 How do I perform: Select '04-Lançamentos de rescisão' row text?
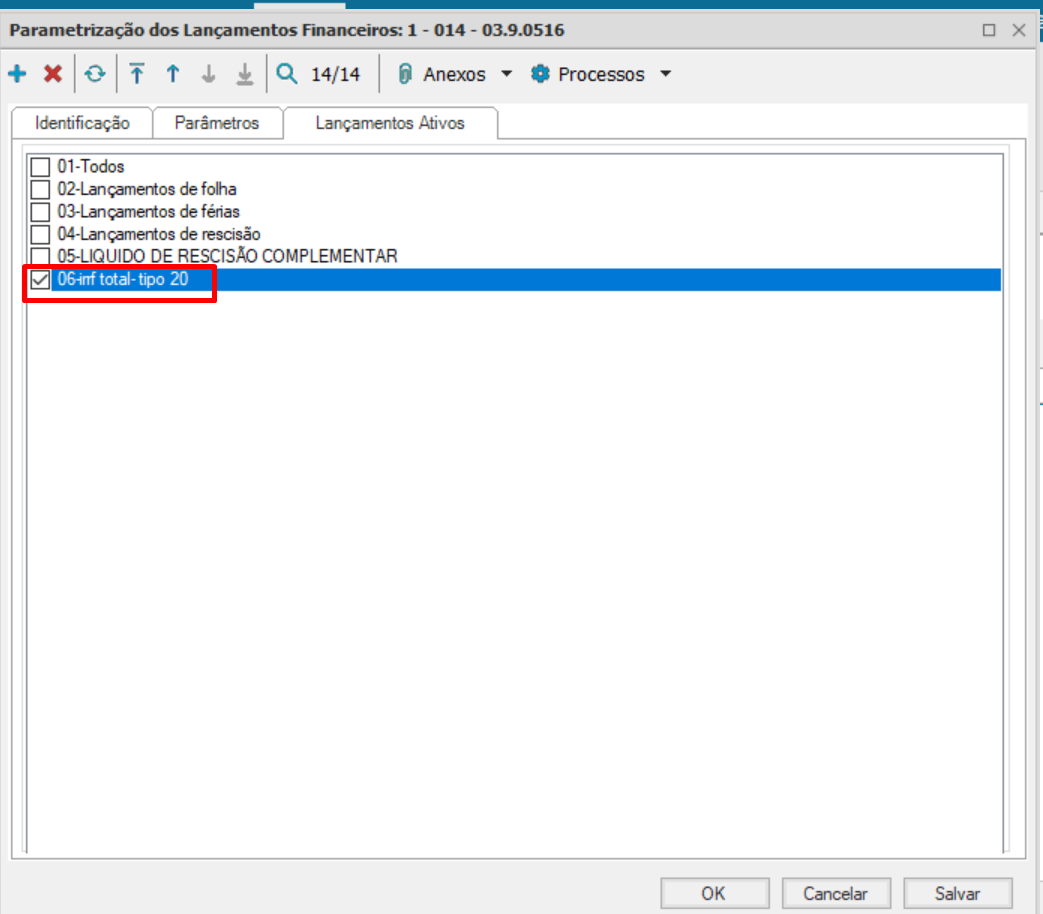coord(159,234)
